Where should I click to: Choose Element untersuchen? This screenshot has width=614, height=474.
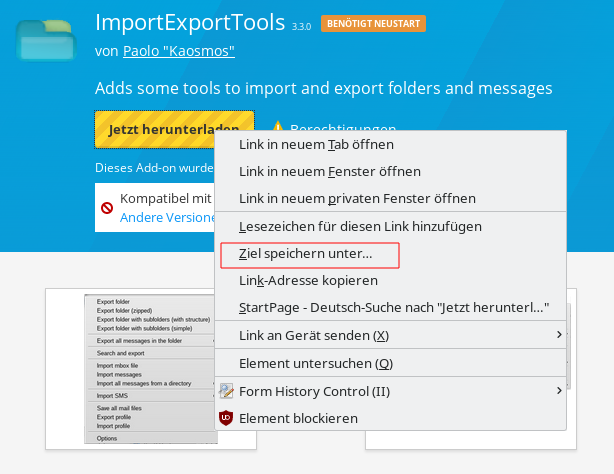316,363
